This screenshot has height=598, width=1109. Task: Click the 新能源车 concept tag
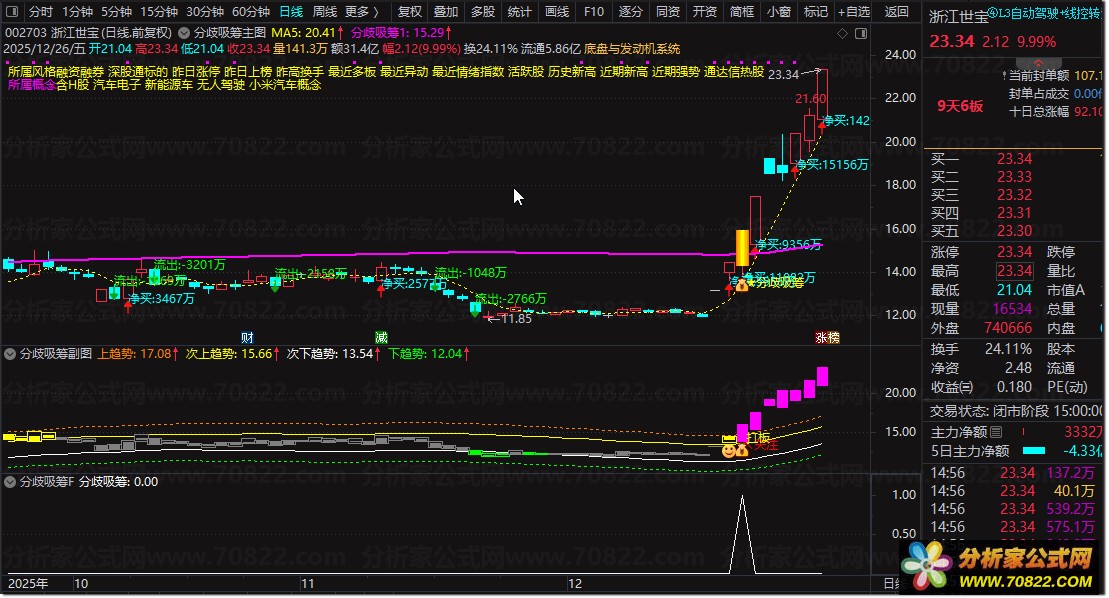click(168, 84)
